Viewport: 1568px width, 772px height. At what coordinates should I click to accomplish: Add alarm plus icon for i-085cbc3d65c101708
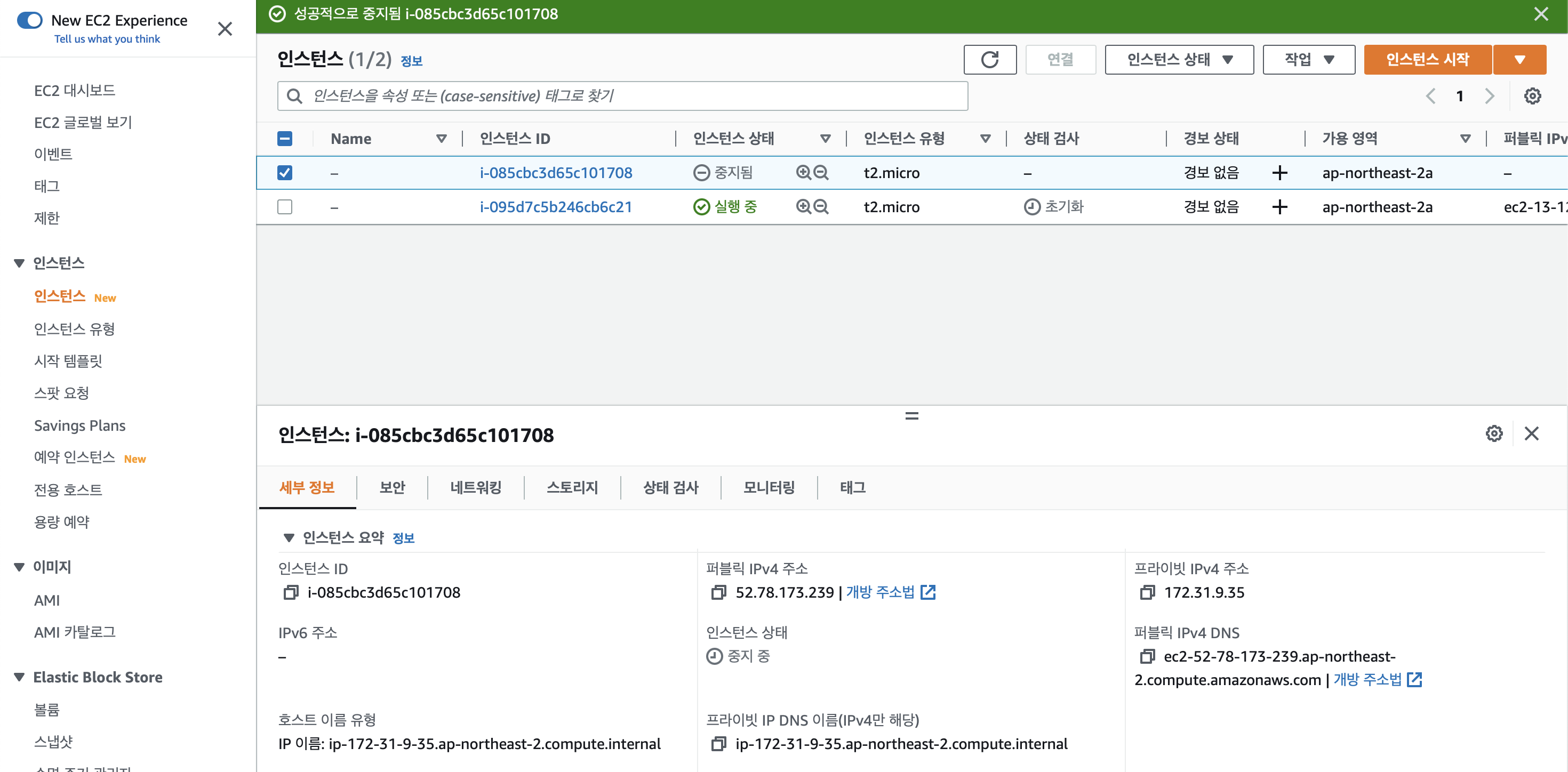[1279, 173]
